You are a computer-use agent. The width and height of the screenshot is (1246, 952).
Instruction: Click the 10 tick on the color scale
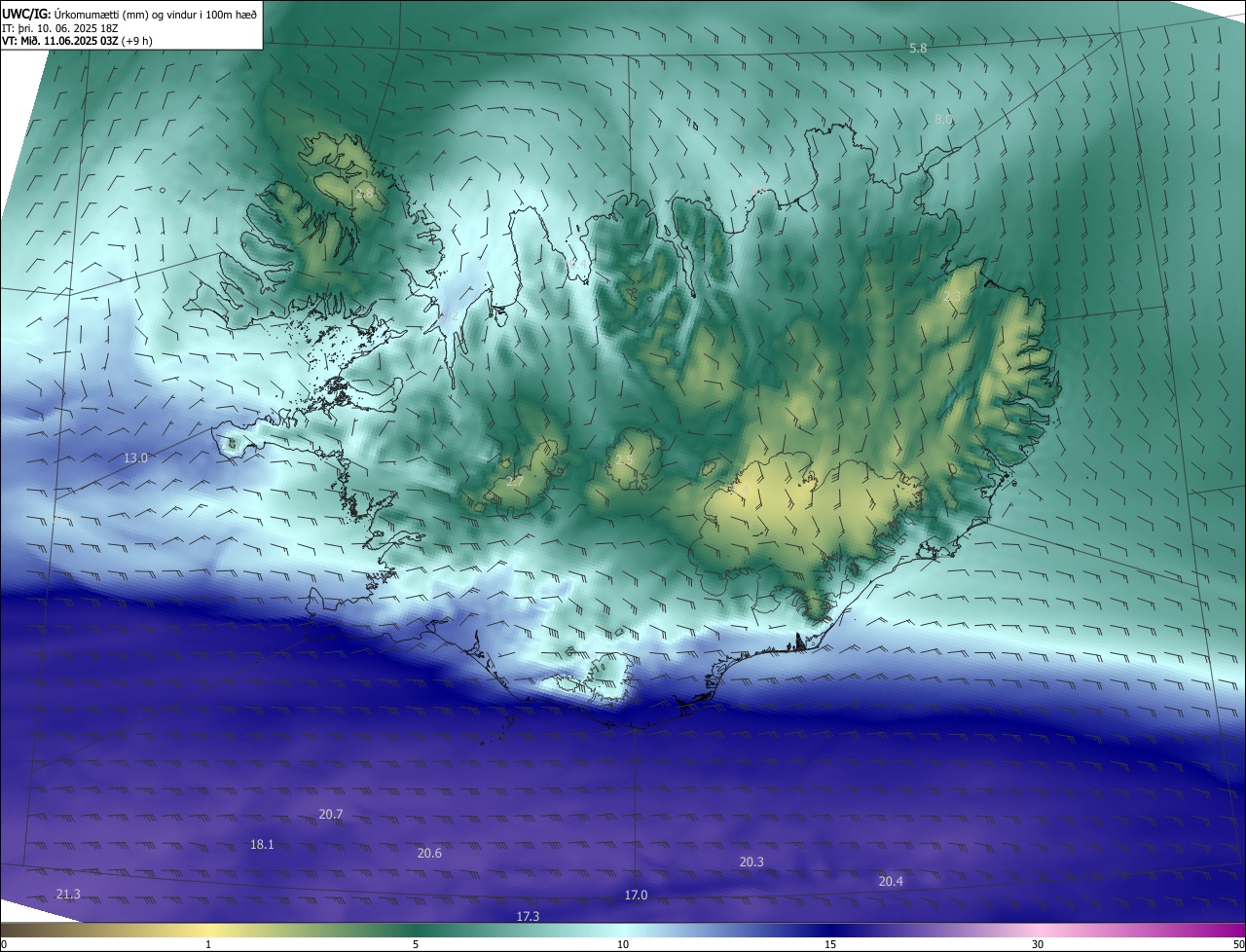point(623,944)
